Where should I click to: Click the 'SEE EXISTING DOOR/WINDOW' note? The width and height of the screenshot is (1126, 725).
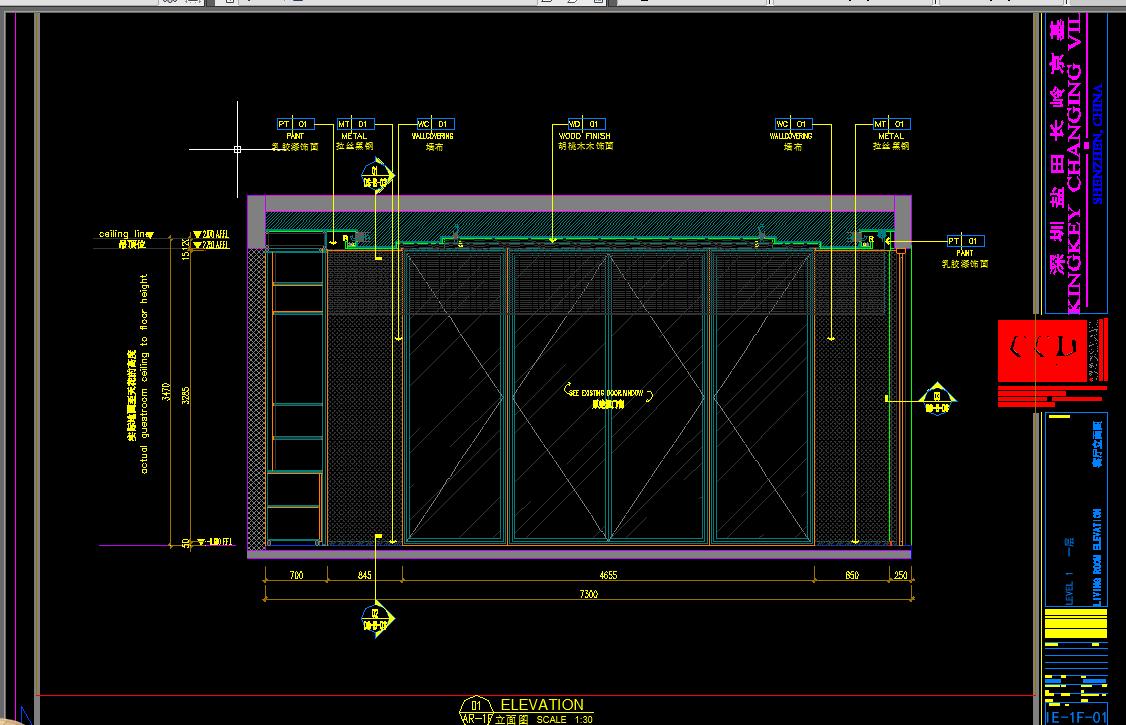[x=606, y=393]
